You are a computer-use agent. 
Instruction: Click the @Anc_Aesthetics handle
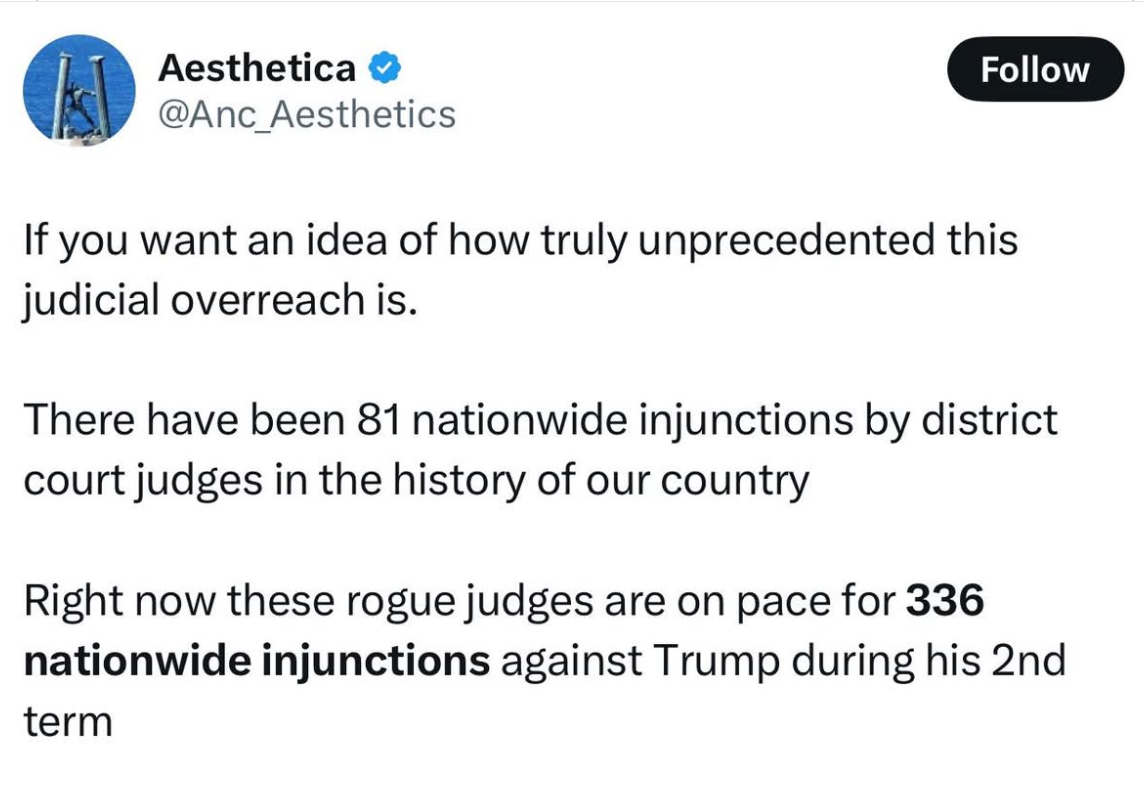tap(306, 115)
